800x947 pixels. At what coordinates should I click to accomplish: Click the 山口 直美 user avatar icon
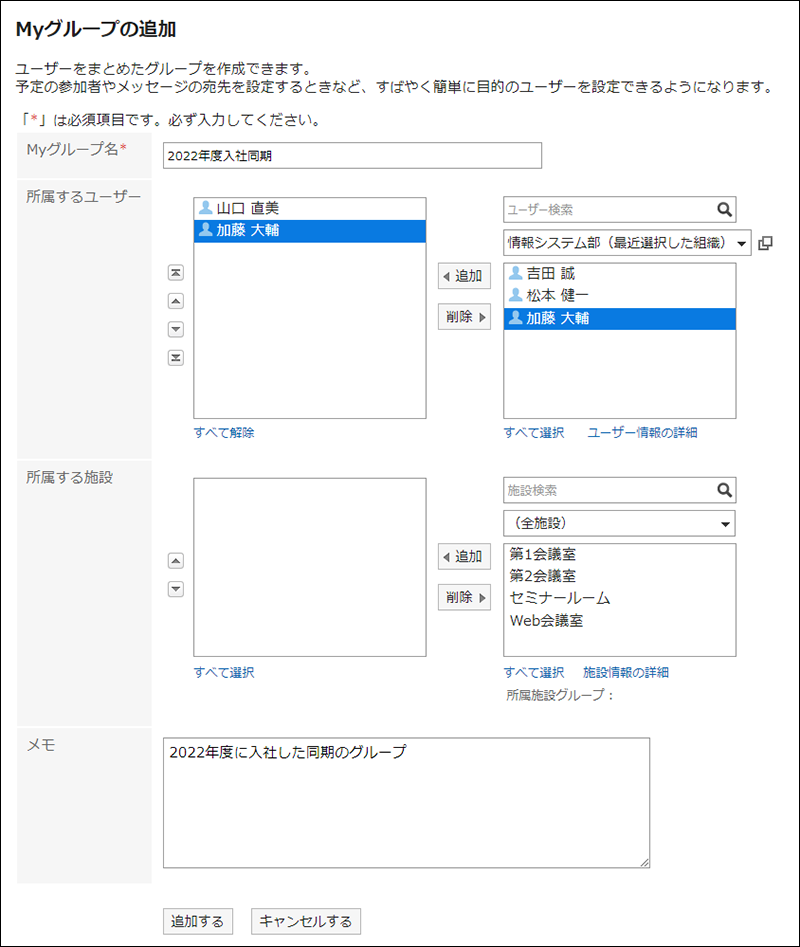tap(205, 208)
